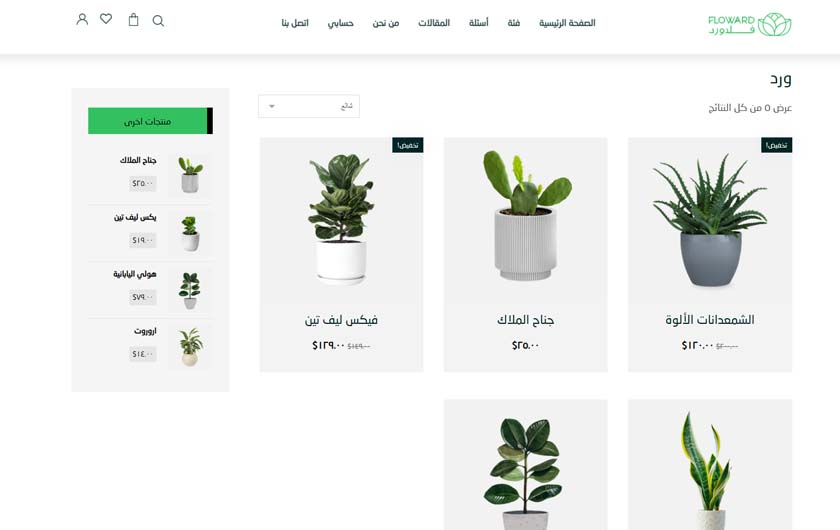The width and height of the screenshot is (840, 530).
Task: Open sidebar thumbnail of هولي اليابانية
Action: point(190,290)
